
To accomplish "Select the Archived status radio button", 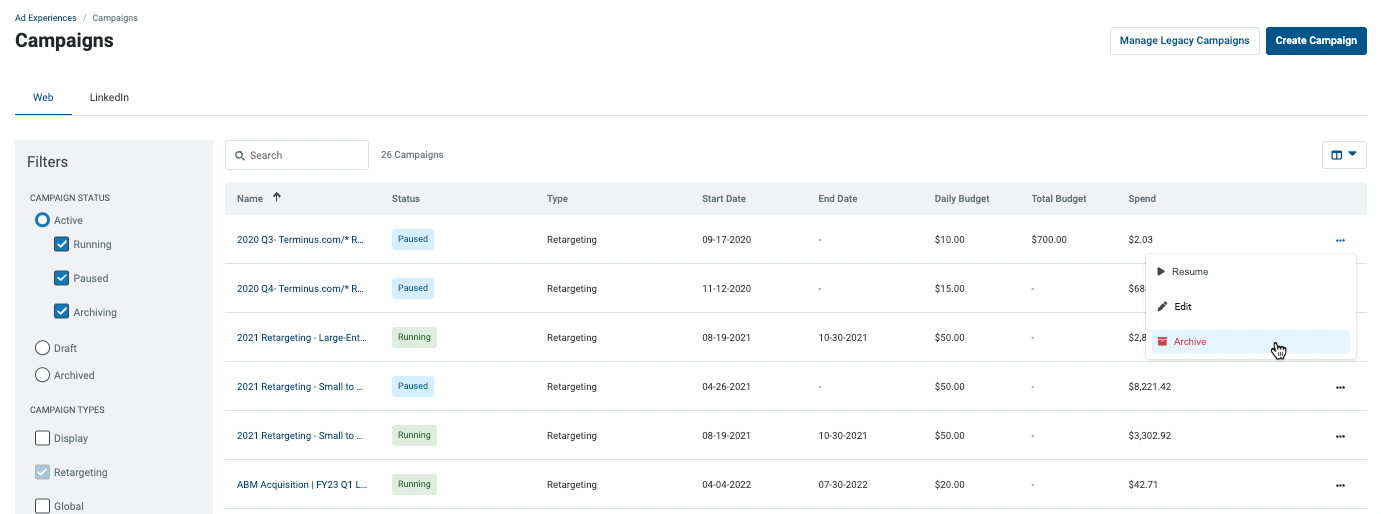I will (42, 375).
